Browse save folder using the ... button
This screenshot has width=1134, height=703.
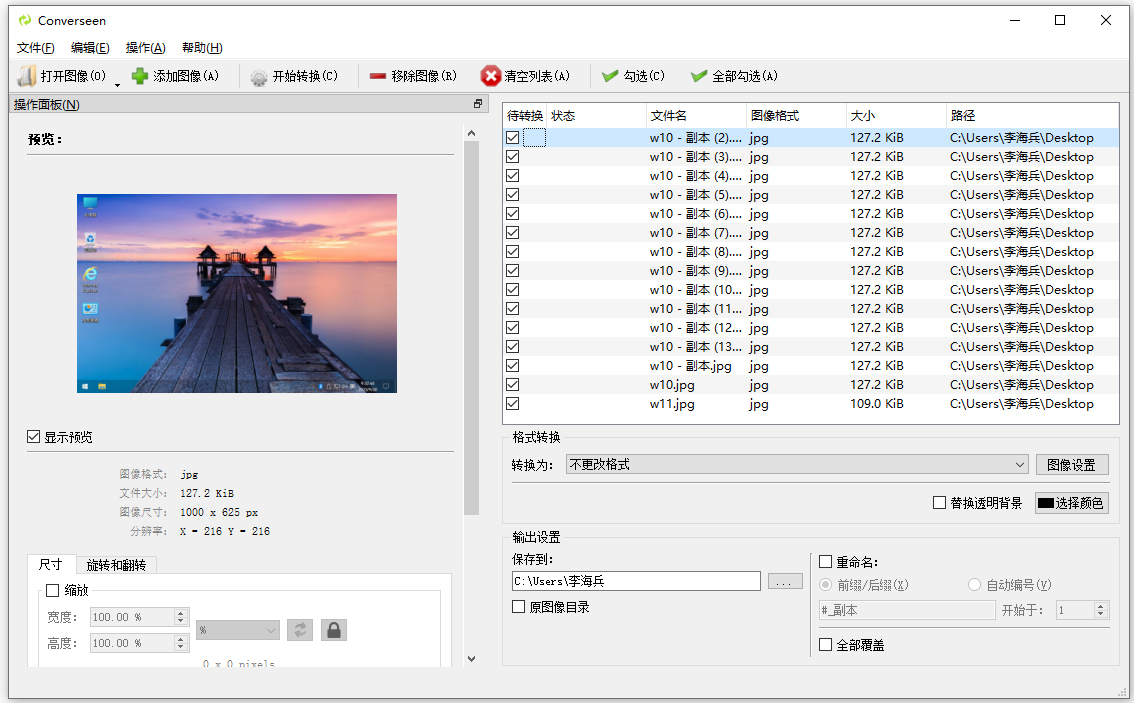coord(785,581)
